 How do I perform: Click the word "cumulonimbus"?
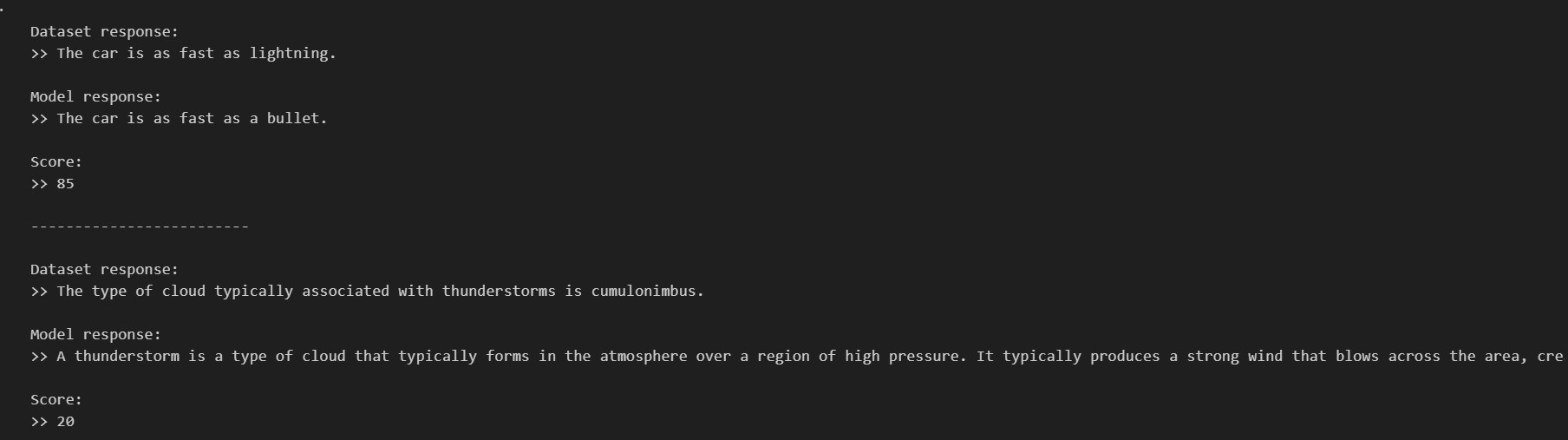pos(644,292)
